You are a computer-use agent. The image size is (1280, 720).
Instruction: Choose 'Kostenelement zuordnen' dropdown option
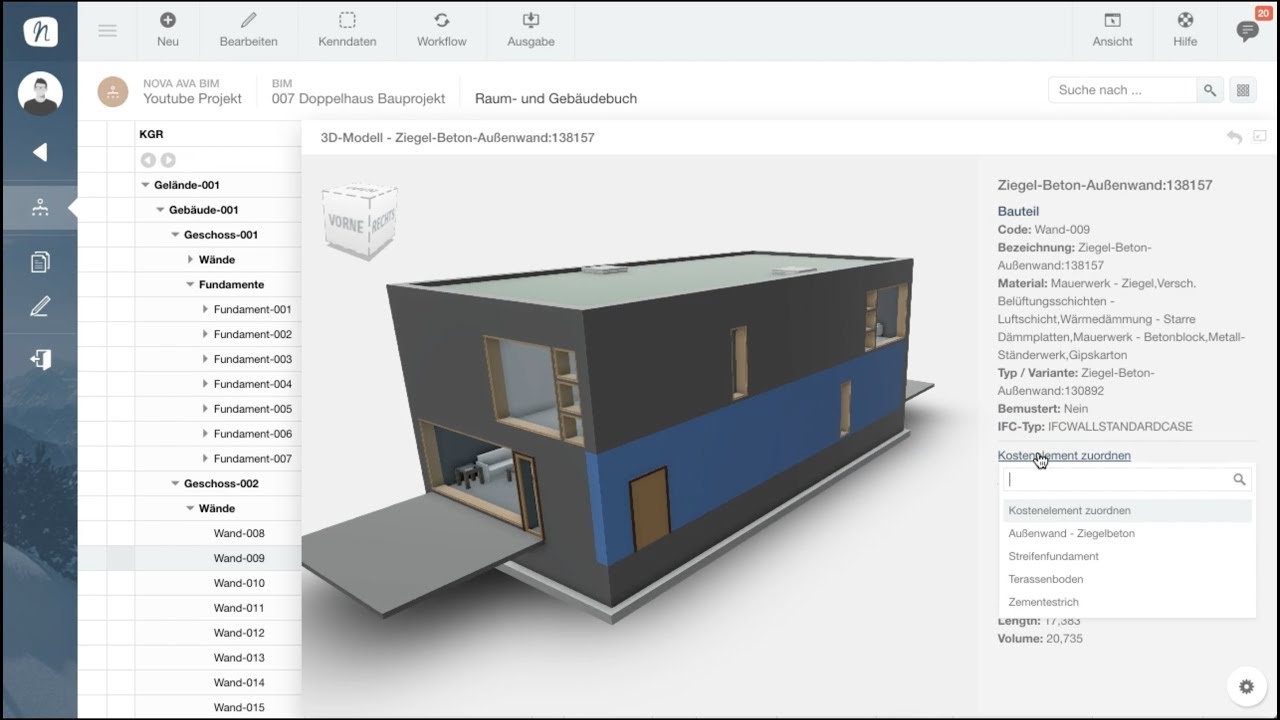click(1127, 510)
